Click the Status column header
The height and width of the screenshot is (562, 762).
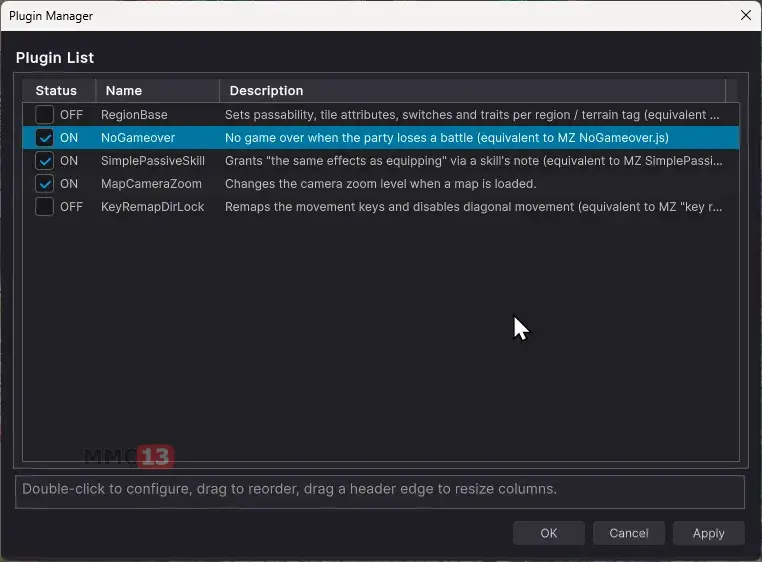pos(59,91)
